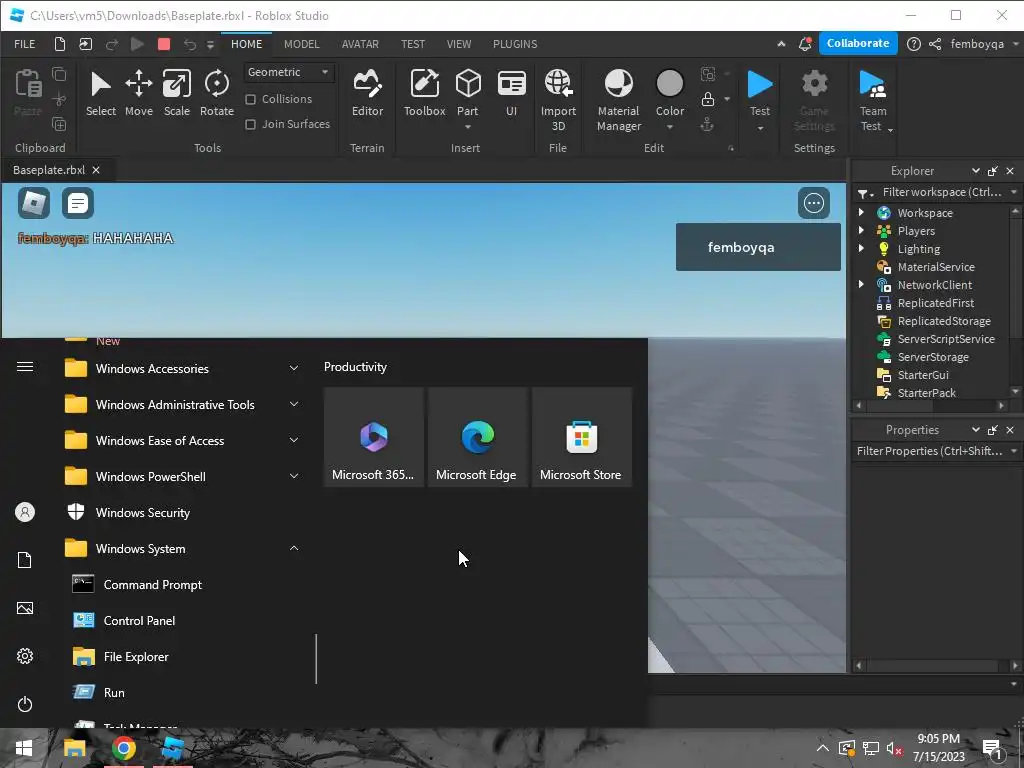Open the Geometric mode dropdown
The height and width of the screenshot is (768, 1024).
pyautogui.click(x=288, y=72)
